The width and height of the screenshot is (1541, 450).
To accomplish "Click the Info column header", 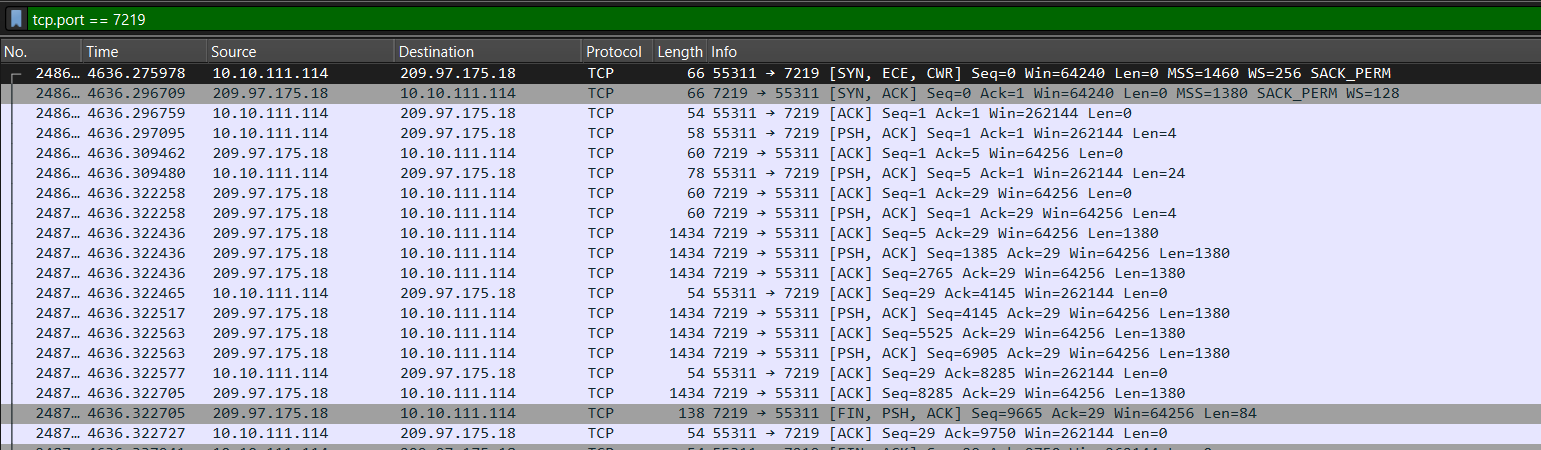I will coord(1100,52).
